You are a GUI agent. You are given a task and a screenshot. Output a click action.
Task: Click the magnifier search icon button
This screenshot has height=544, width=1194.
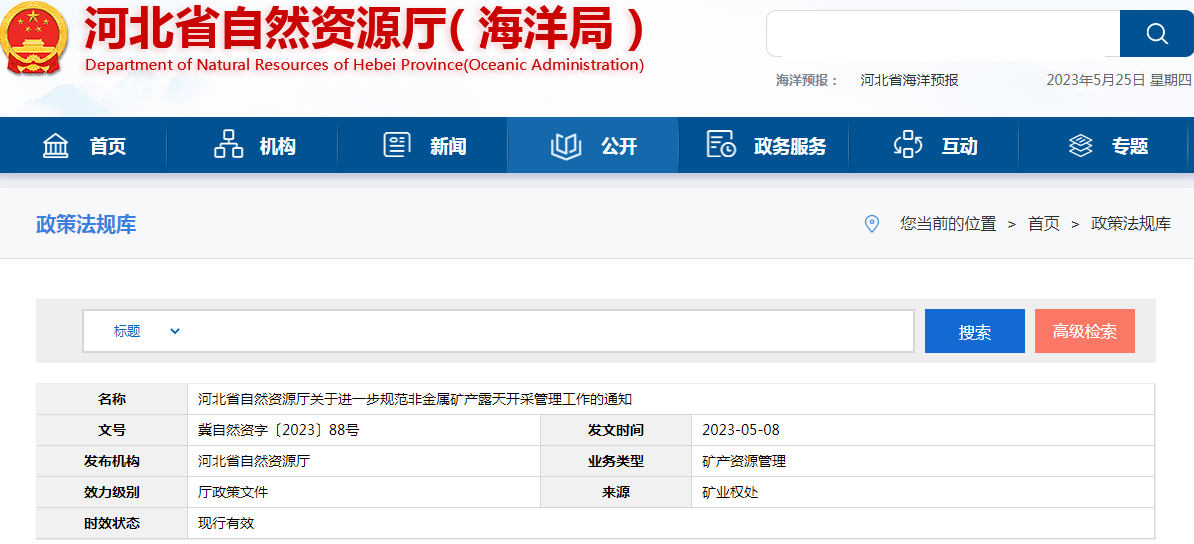click(1156, 34)
